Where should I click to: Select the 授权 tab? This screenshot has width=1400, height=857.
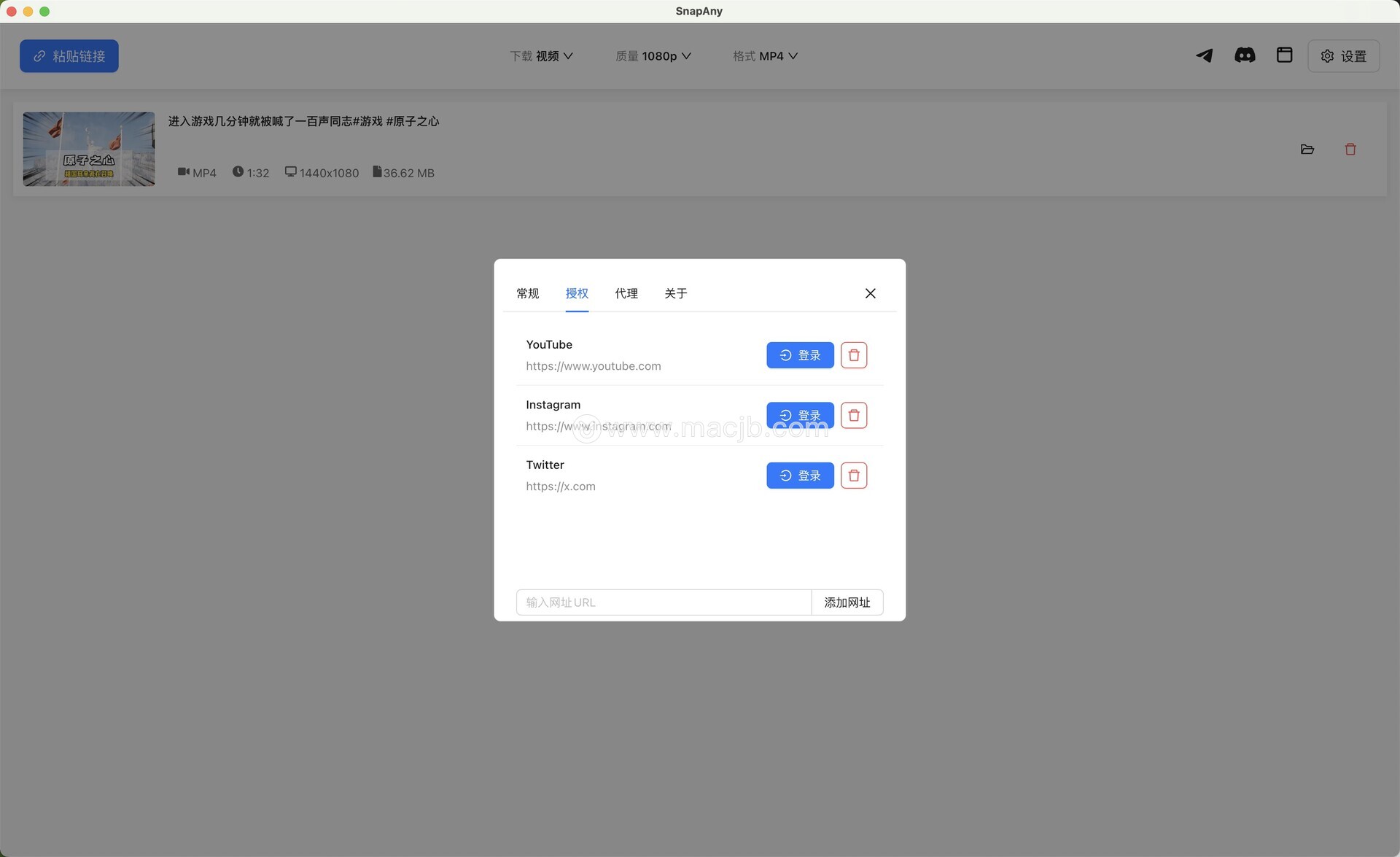coord(577,293)
